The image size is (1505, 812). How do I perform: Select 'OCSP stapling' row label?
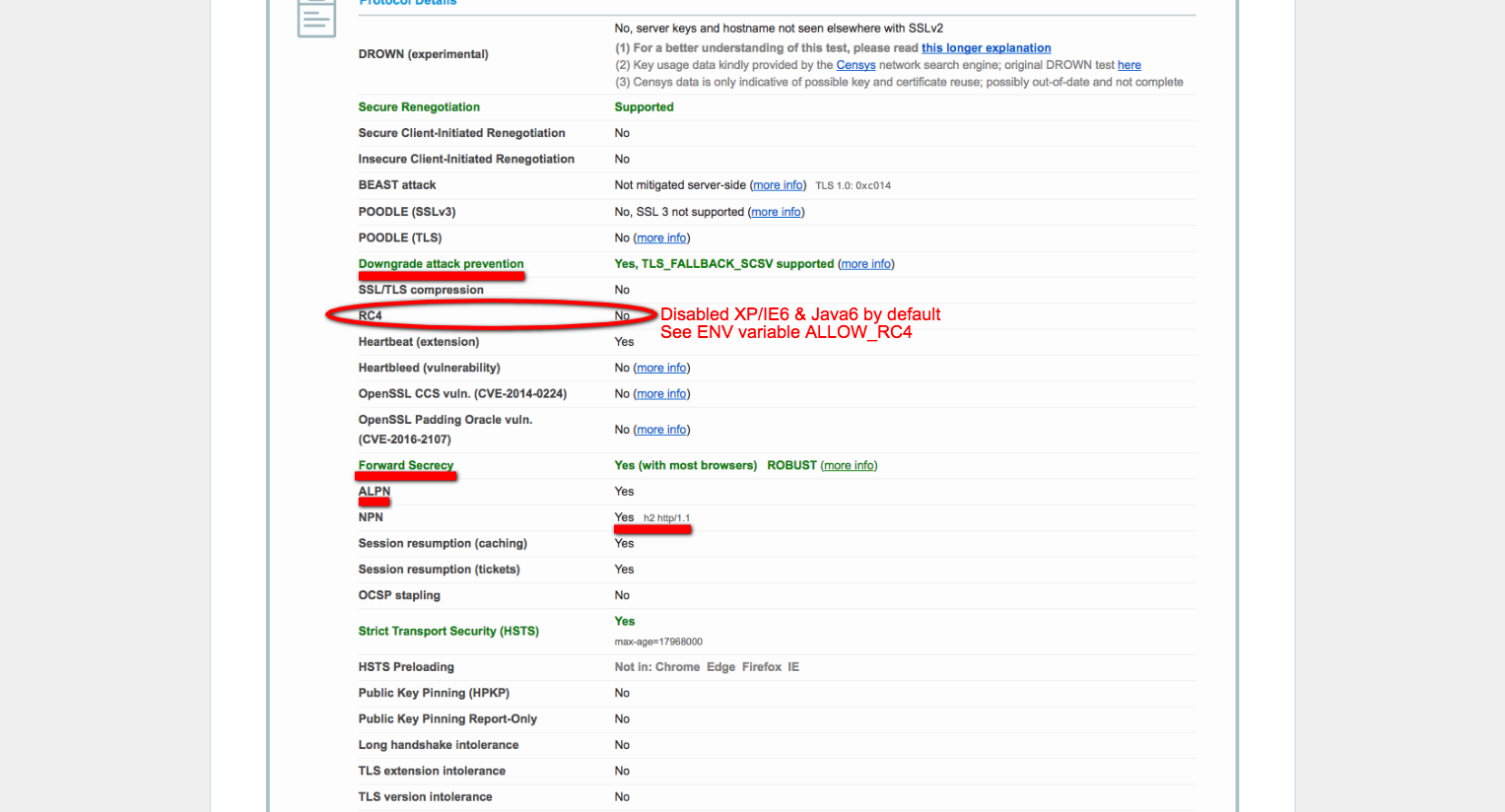pos(399,595)
